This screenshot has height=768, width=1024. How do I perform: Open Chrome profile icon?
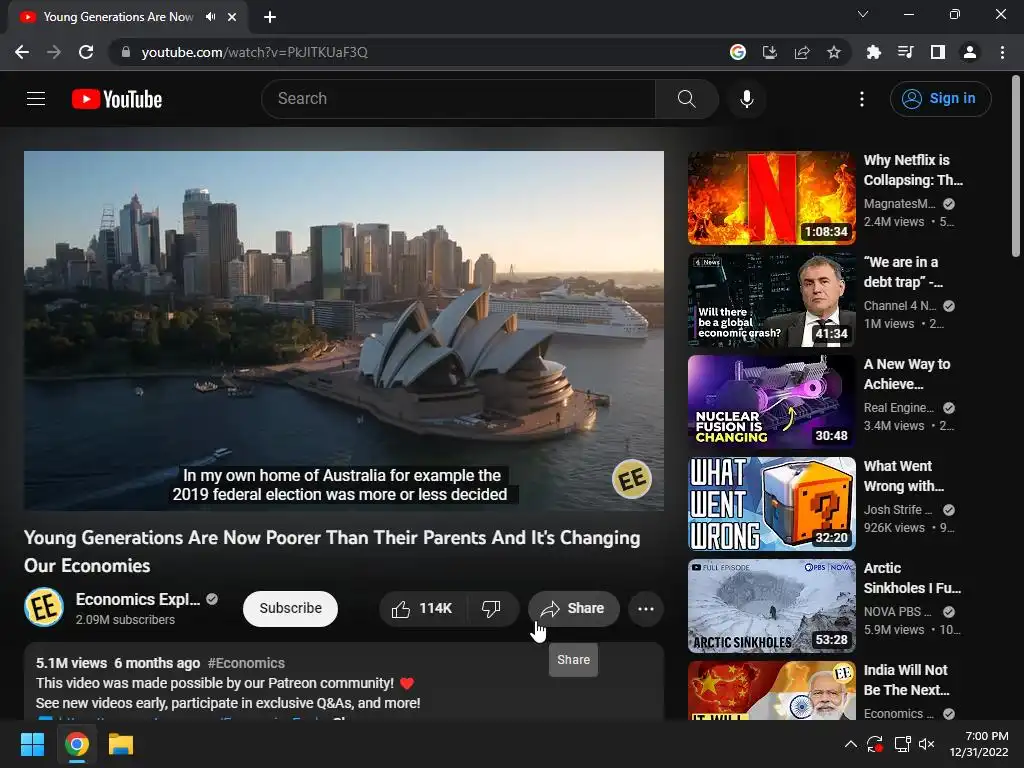click(x=970, y=52)
